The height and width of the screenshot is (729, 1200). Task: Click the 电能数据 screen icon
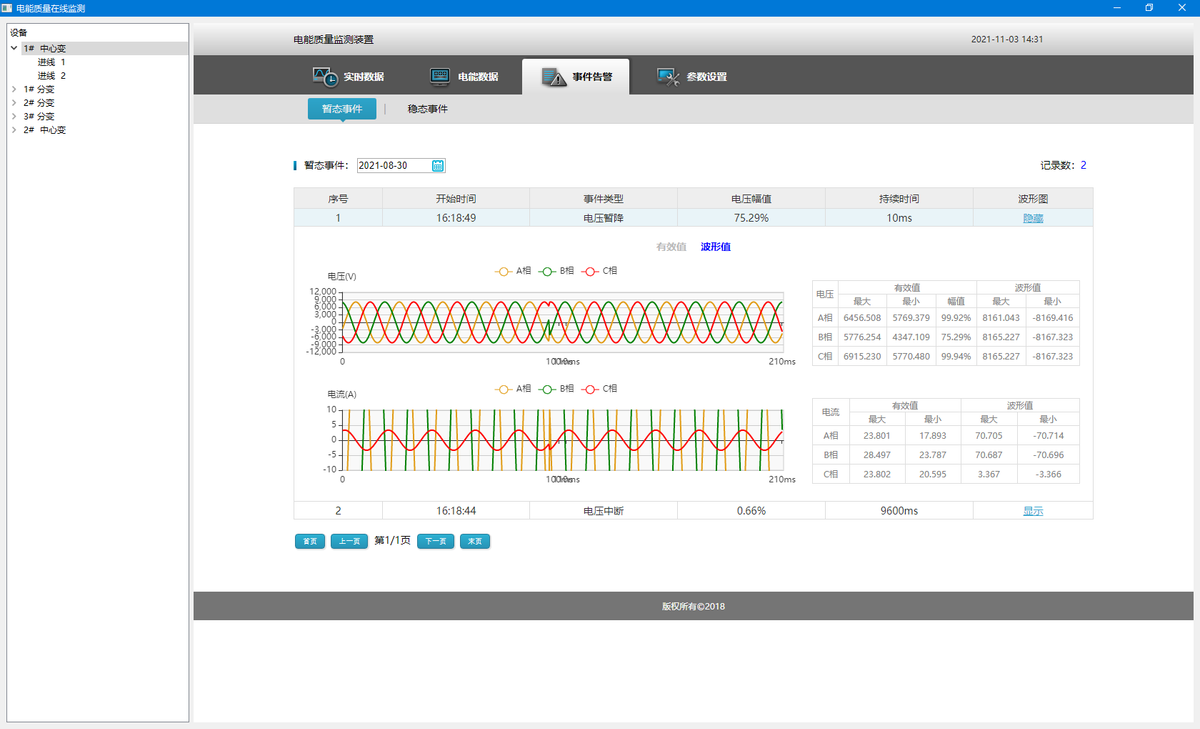click(x=440, y=76)
